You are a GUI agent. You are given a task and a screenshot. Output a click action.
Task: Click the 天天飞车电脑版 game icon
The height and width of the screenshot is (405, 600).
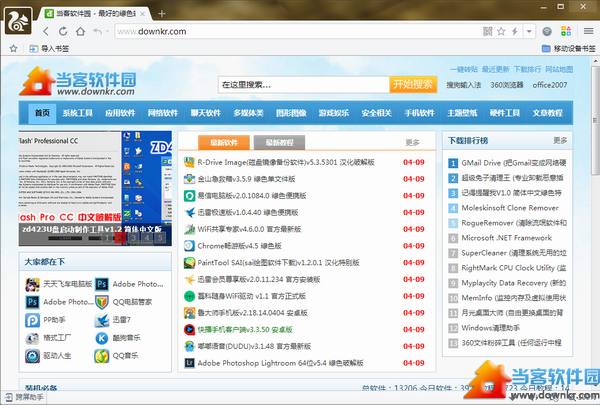point(33,284)
